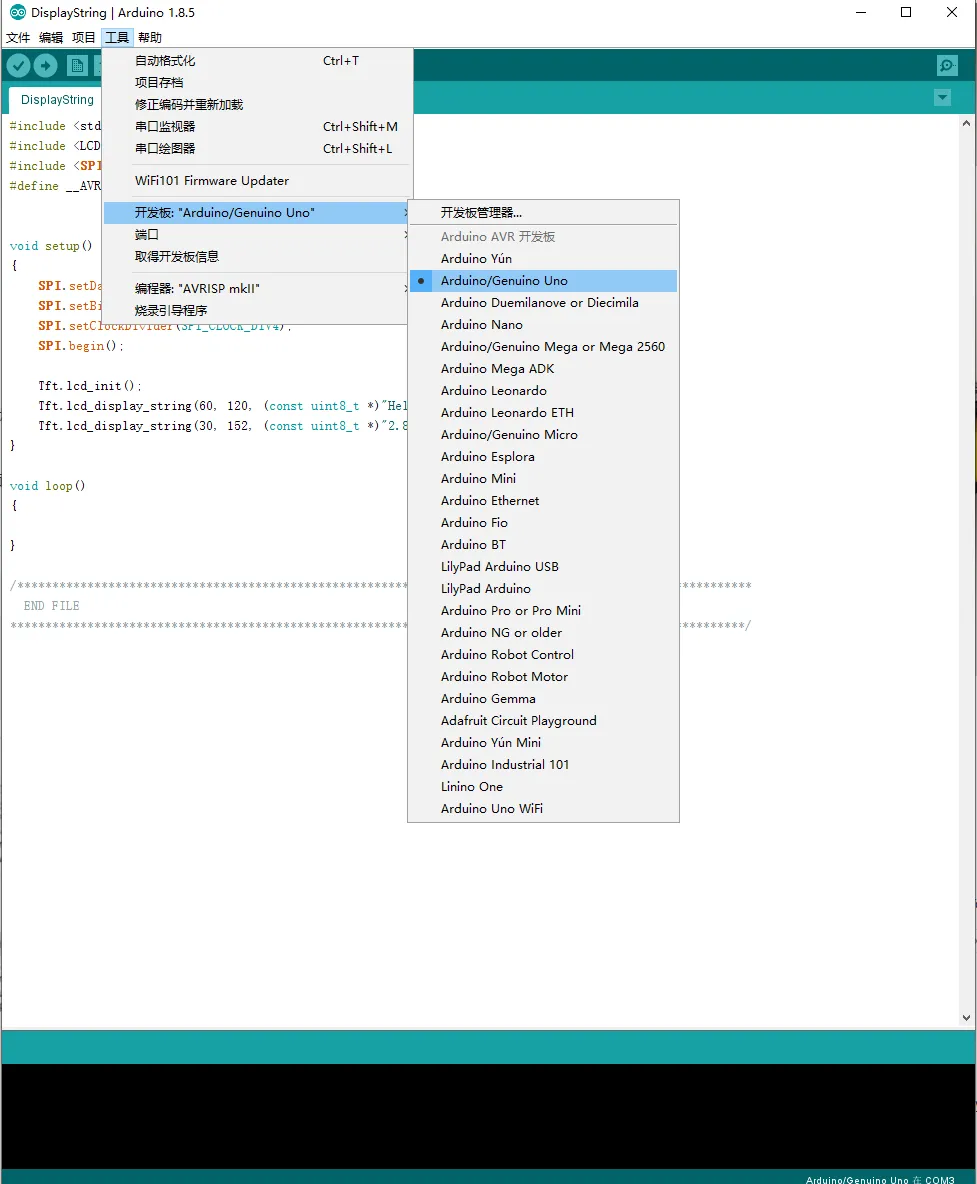Switch to the DisplayString tab

pyautogui.click(x=57, y=100)
